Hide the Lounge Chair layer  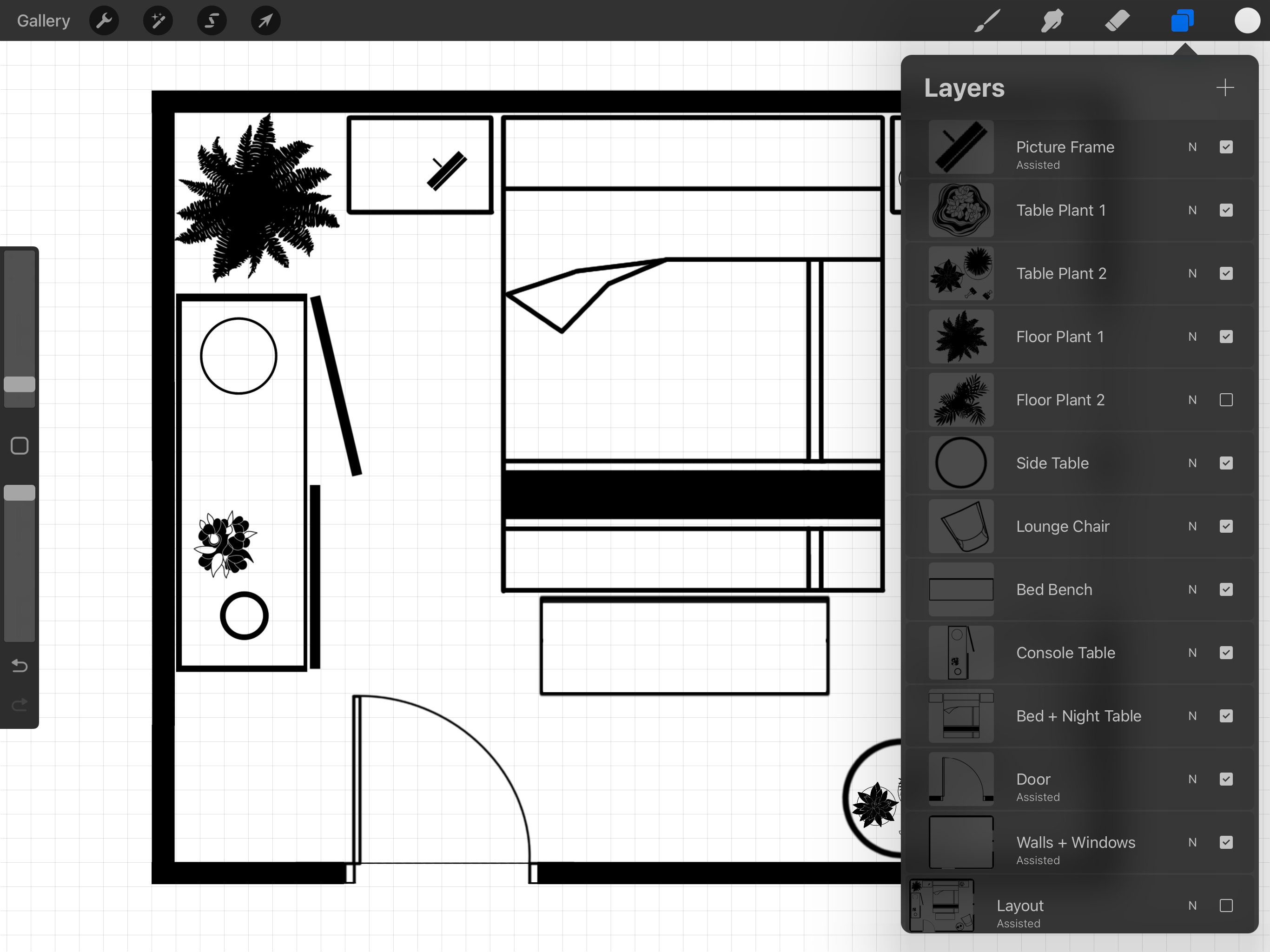click(x=1226, y=526)
